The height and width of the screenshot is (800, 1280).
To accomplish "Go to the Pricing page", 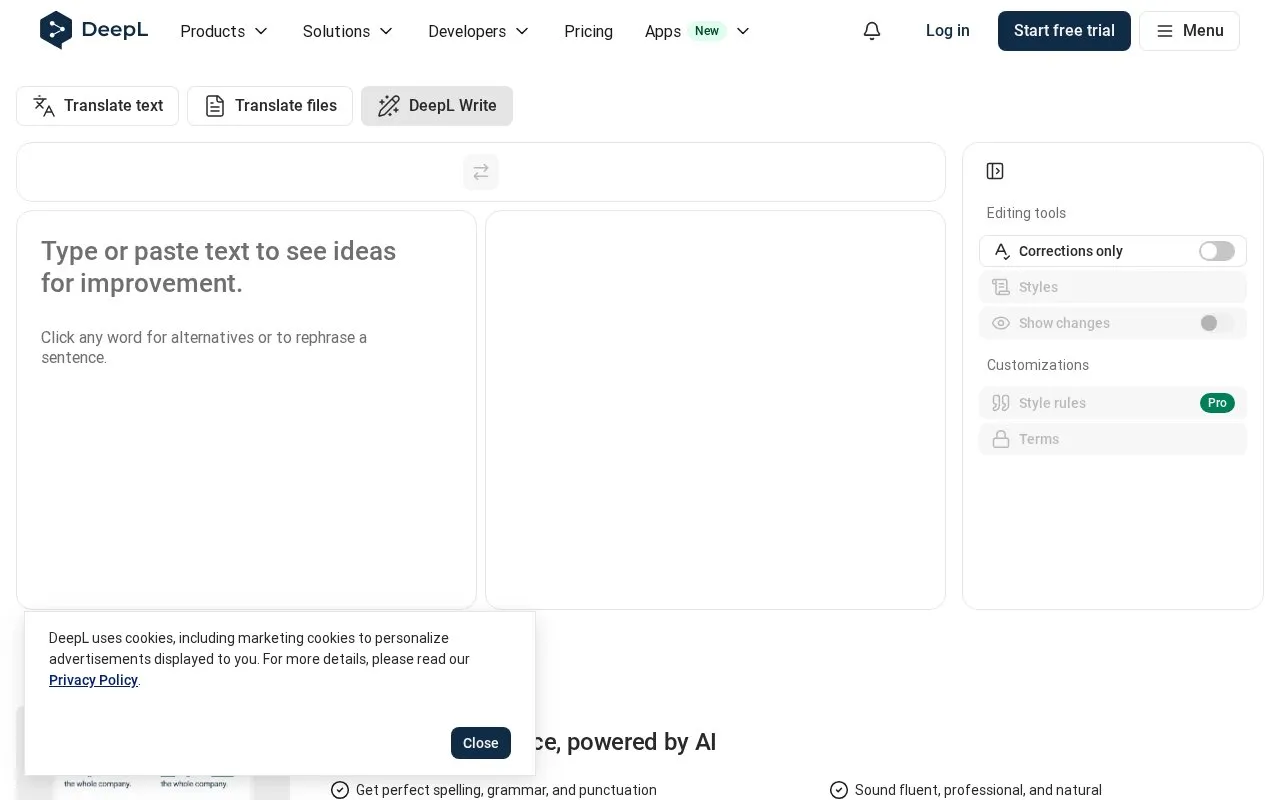I will [x=588, y=31].
